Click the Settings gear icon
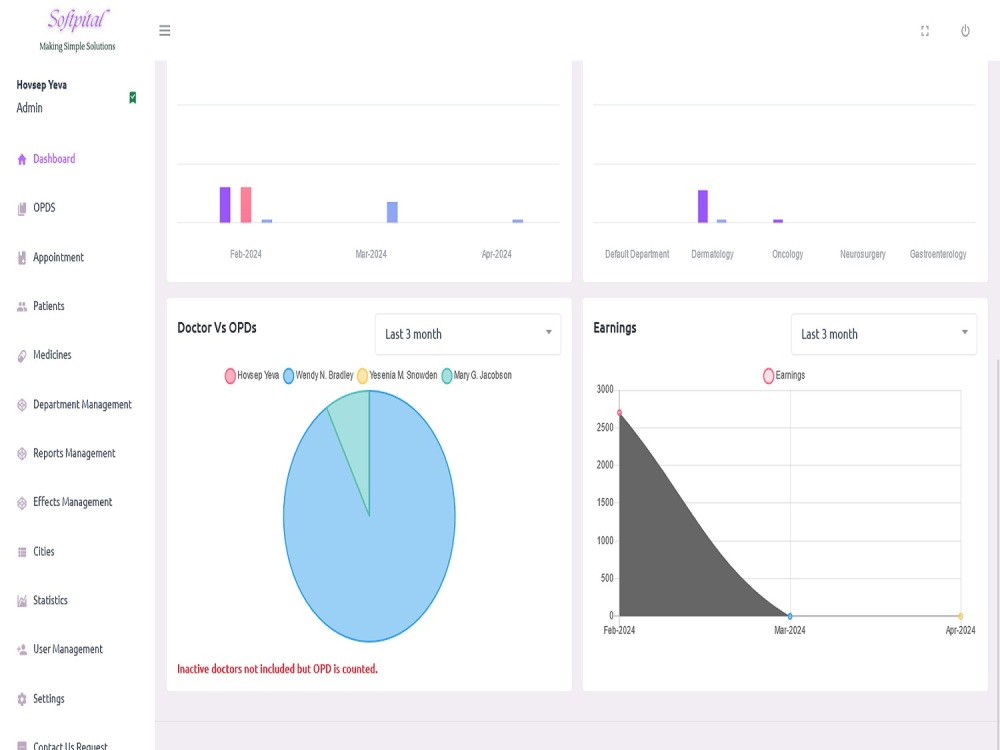 (22, 699)
